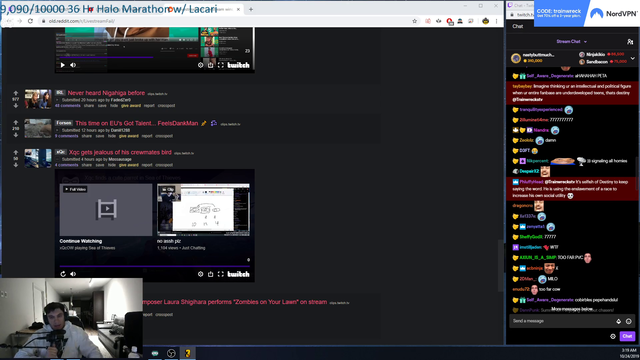
Task: Downvote the 'Never heard Nigahiga before' post
Action: tap(16, 105)
